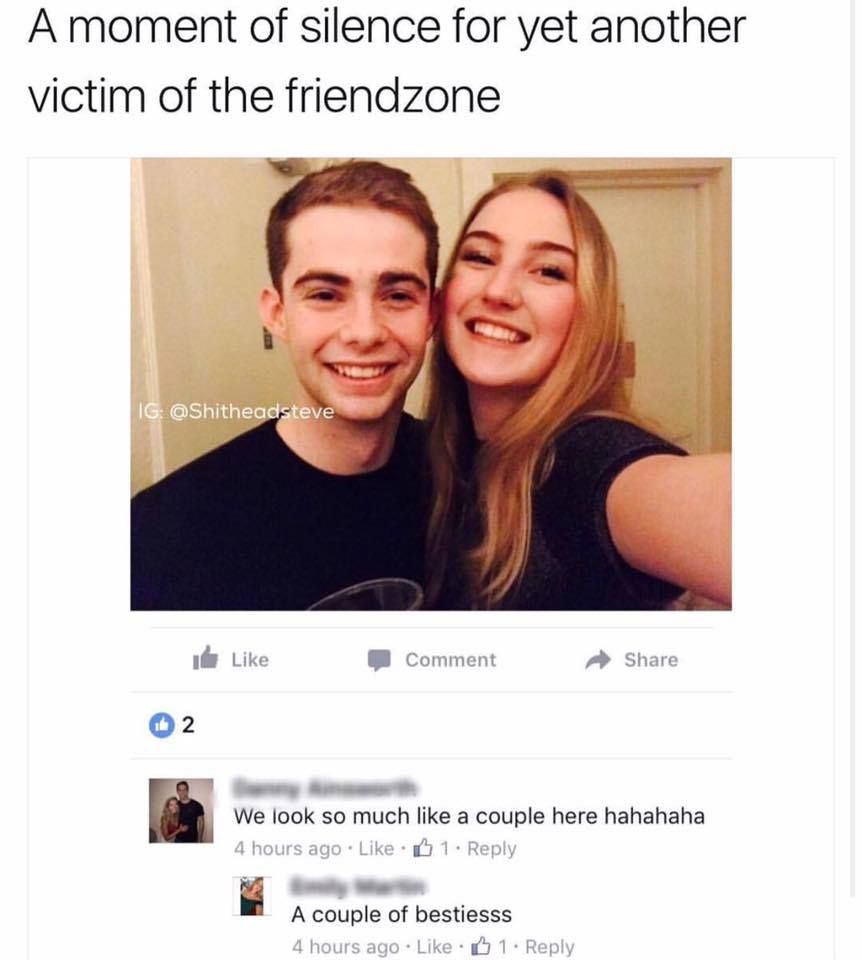Like the 'A couple of bestiesss' reply
The height and width of the screenshot is (960, 862).
434,947
